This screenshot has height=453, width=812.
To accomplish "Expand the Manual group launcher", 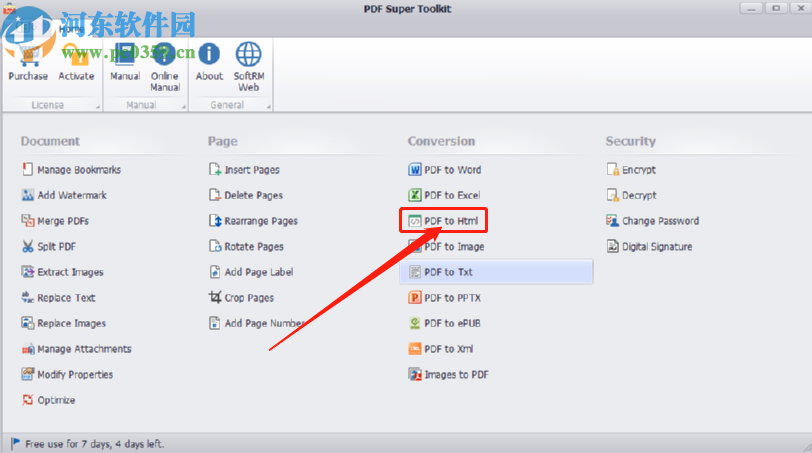I will (183, 107).
